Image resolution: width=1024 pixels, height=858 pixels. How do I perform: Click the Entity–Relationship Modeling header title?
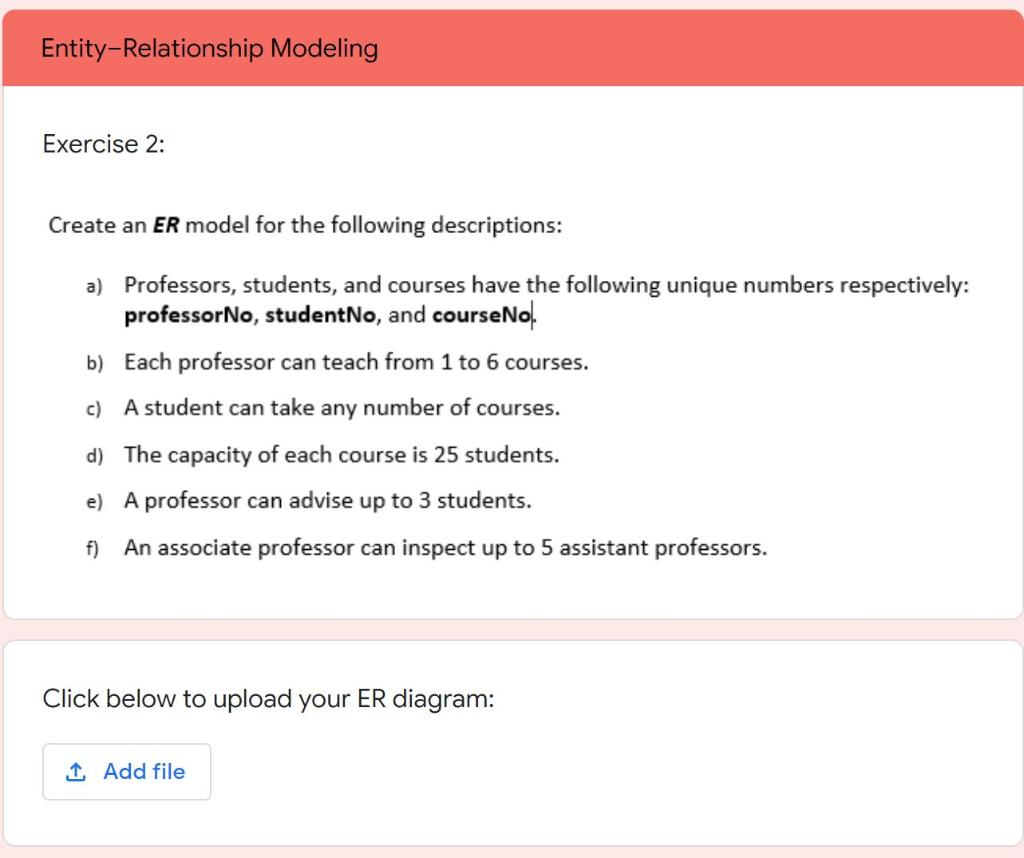(x=210, y=48)
